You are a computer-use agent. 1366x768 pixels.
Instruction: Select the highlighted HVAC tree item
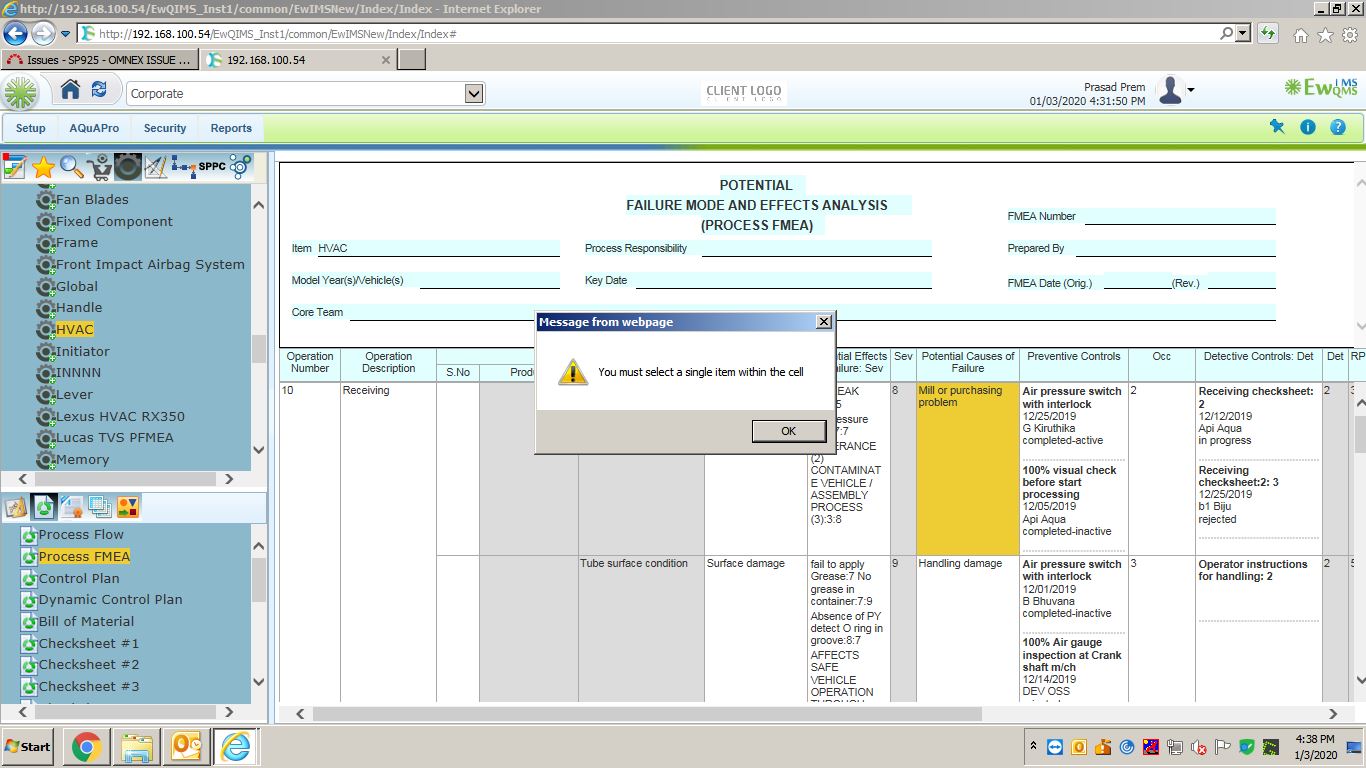pyautogui.click(x=75, y=330)
